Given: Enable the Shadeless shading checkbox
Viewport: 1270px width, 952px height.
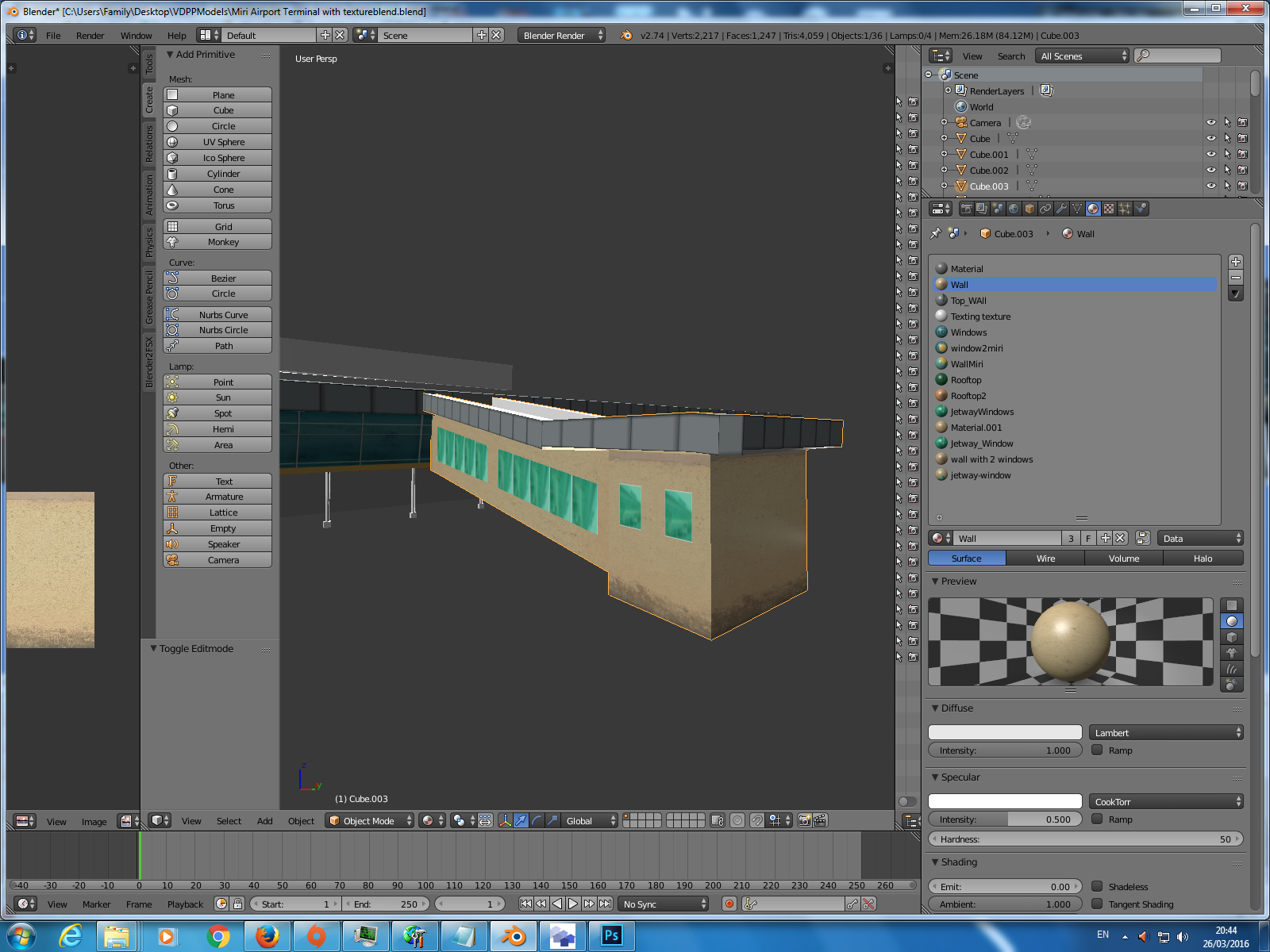Looking at the screenshot, I should coord(1098,886).
